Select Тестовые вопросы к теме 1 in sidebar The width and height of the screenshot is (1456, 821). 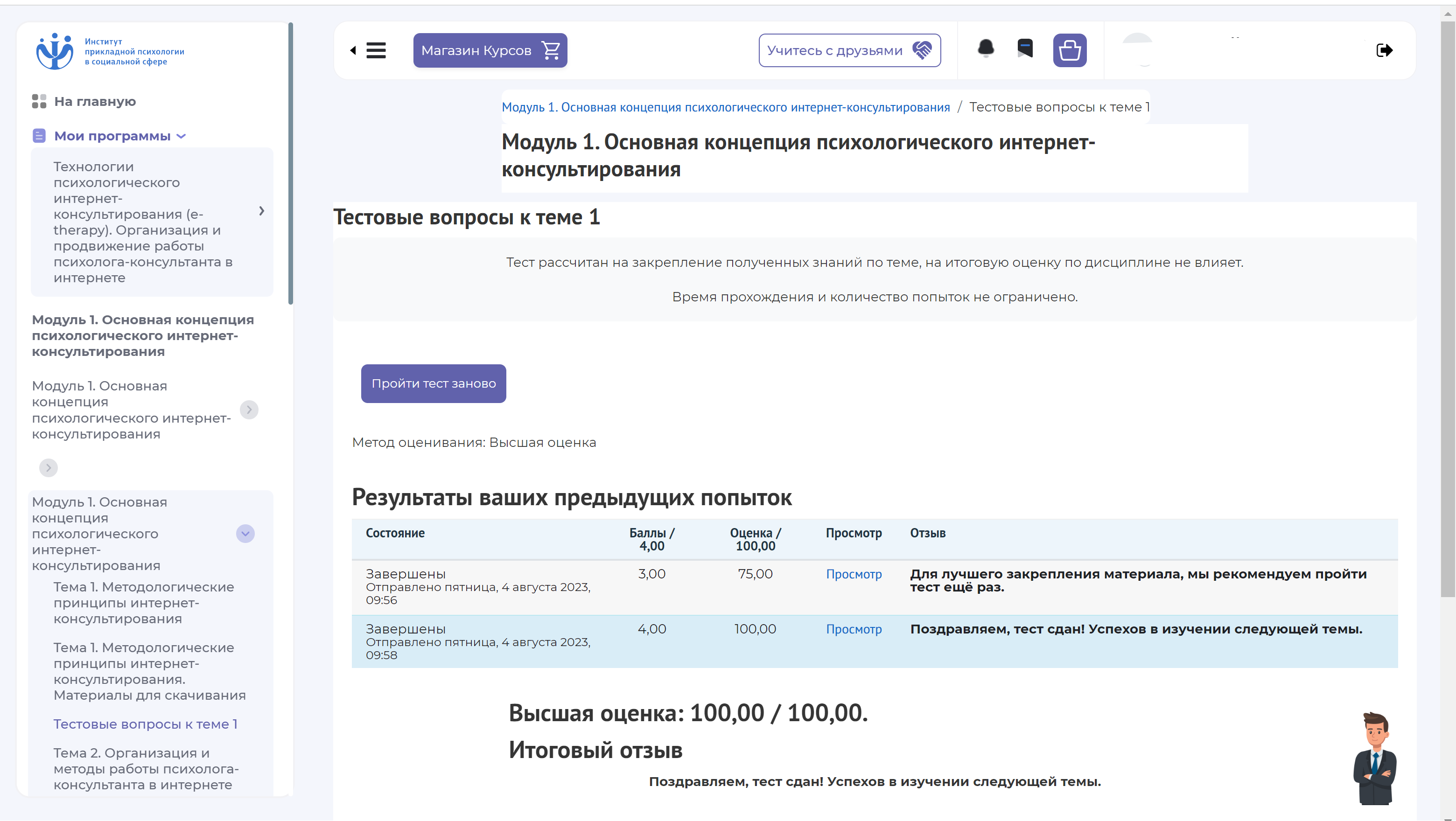pyautogui.click(x=145, y=724)
